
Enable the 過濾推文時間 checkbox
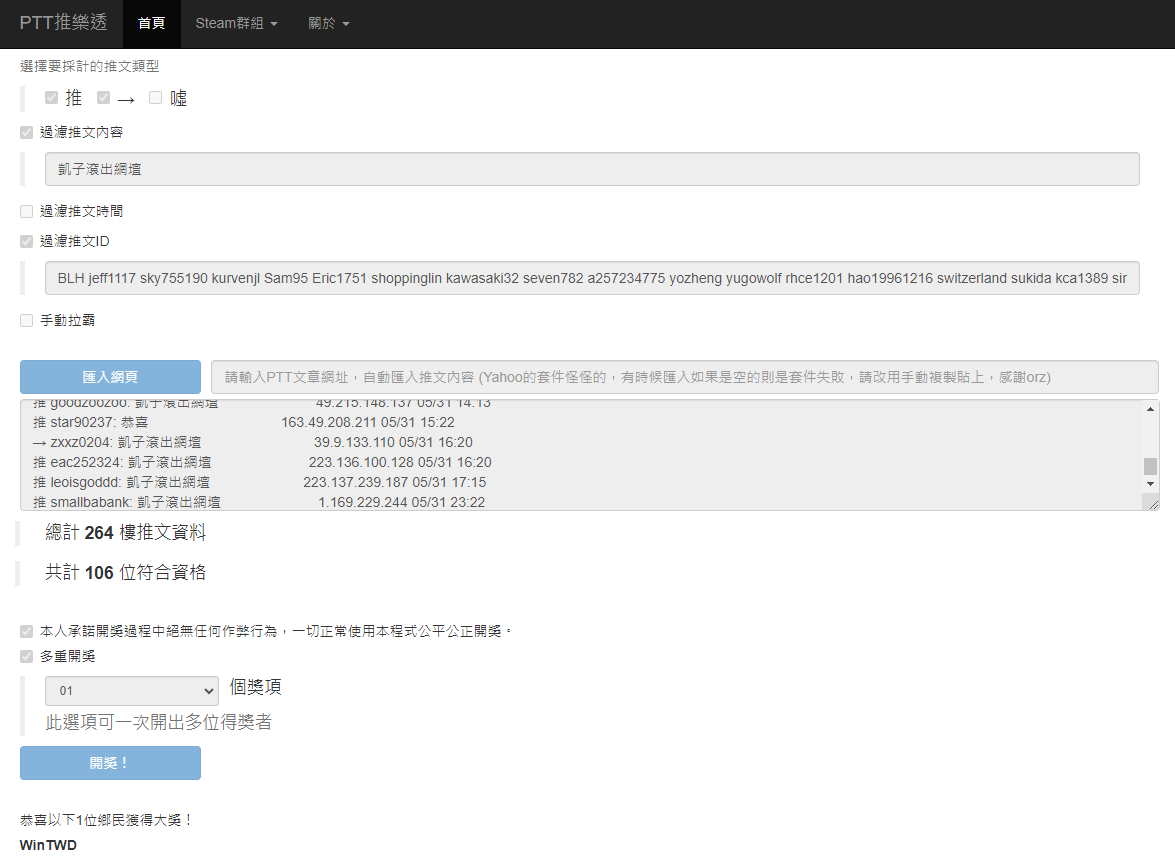(x=26, y=211)
